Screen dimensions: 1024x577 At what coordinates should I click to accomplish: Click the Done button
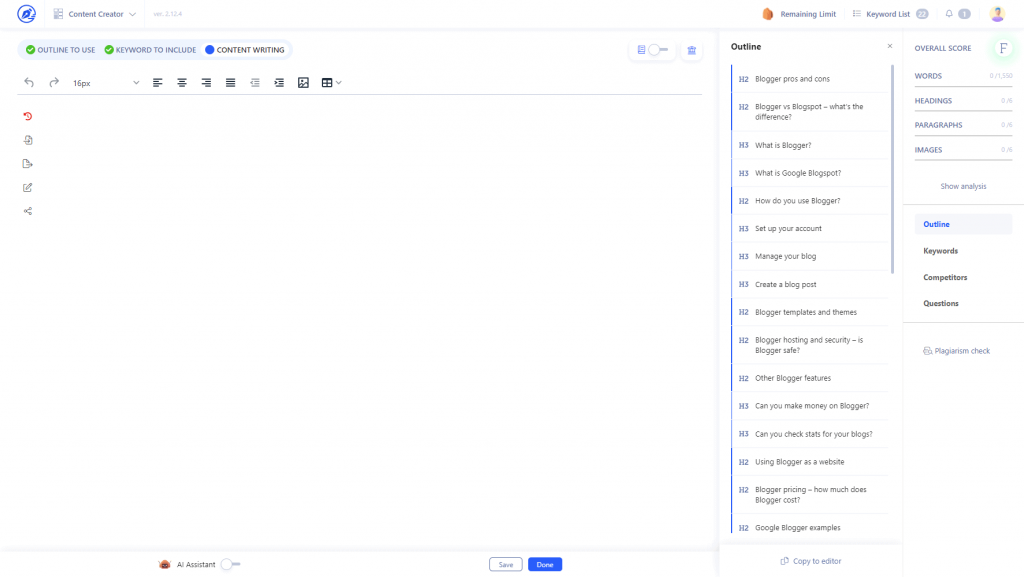(x=545, y=565)
